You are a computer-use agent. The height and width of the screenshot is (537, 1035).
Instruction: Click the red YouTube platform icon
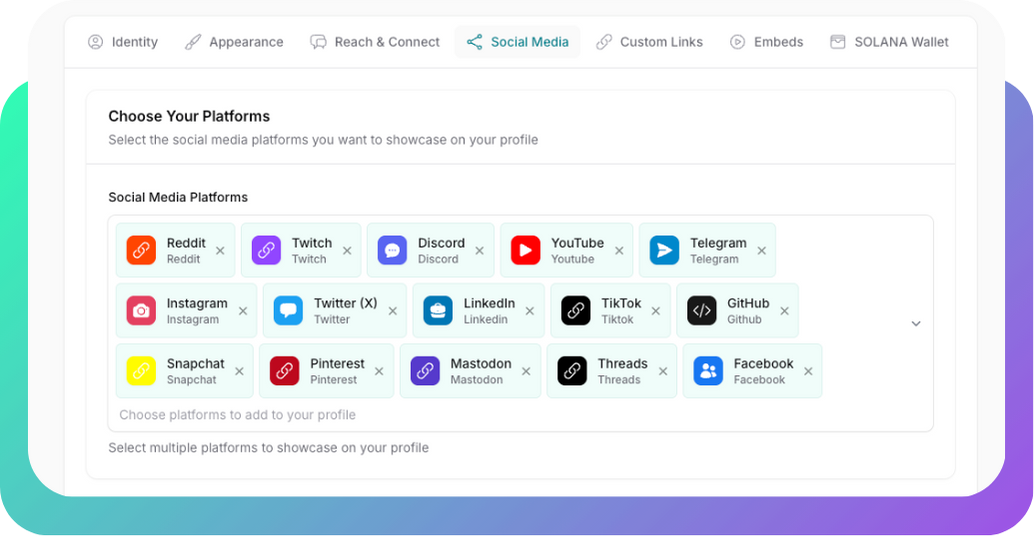525,250
